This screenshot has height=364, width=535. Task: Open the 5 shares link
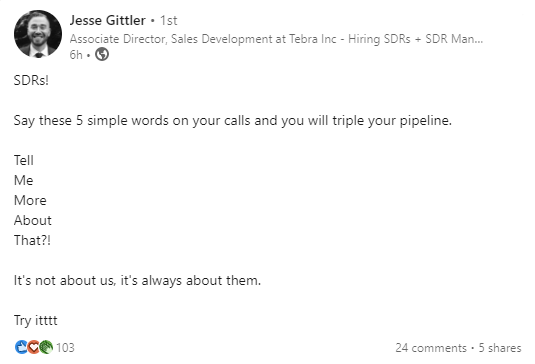[x=500, y=348]
